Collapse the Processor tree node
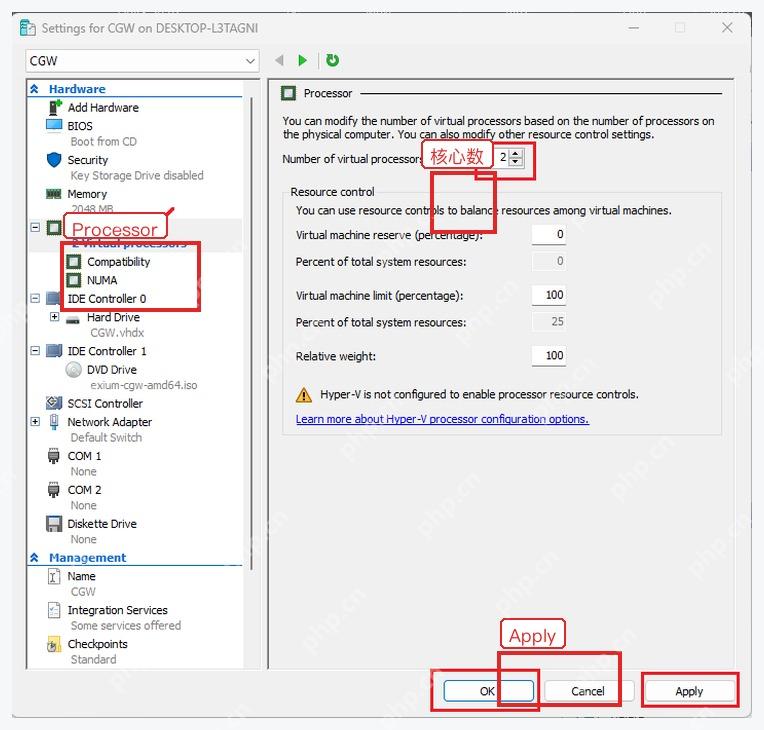This screenshot has width=764, height=730. tap(35, 227)
